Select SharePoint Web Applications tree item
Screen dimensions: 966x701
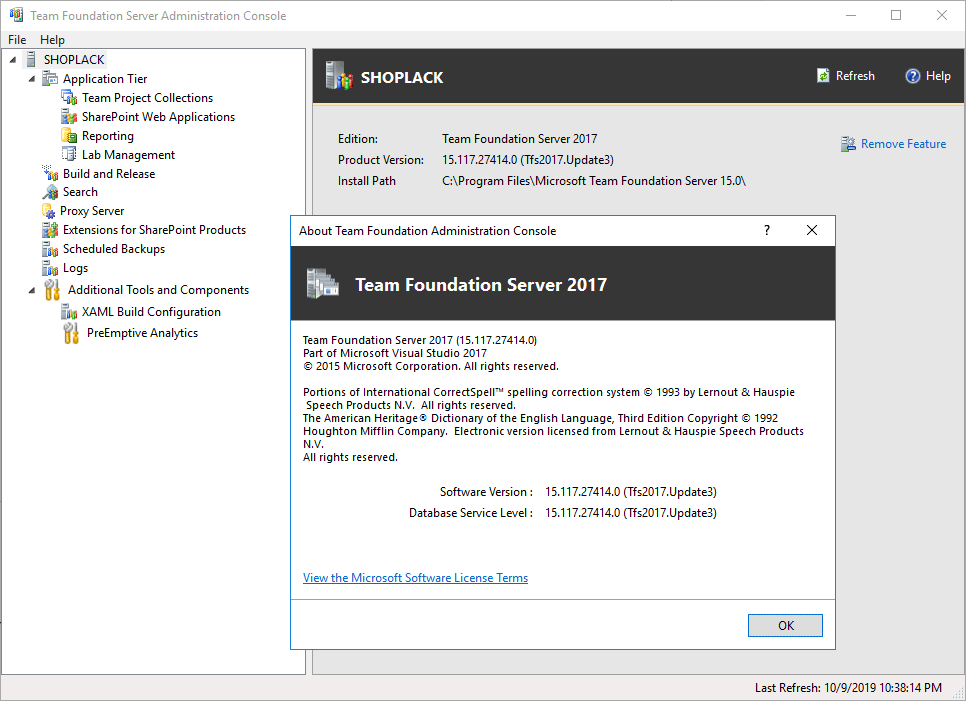tap(158, 117)
